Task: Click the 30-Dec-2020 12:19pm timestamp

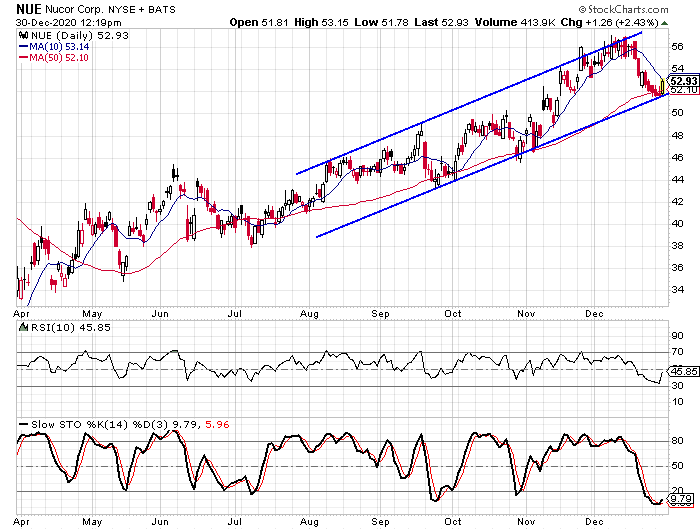Action: coord(68,22)
